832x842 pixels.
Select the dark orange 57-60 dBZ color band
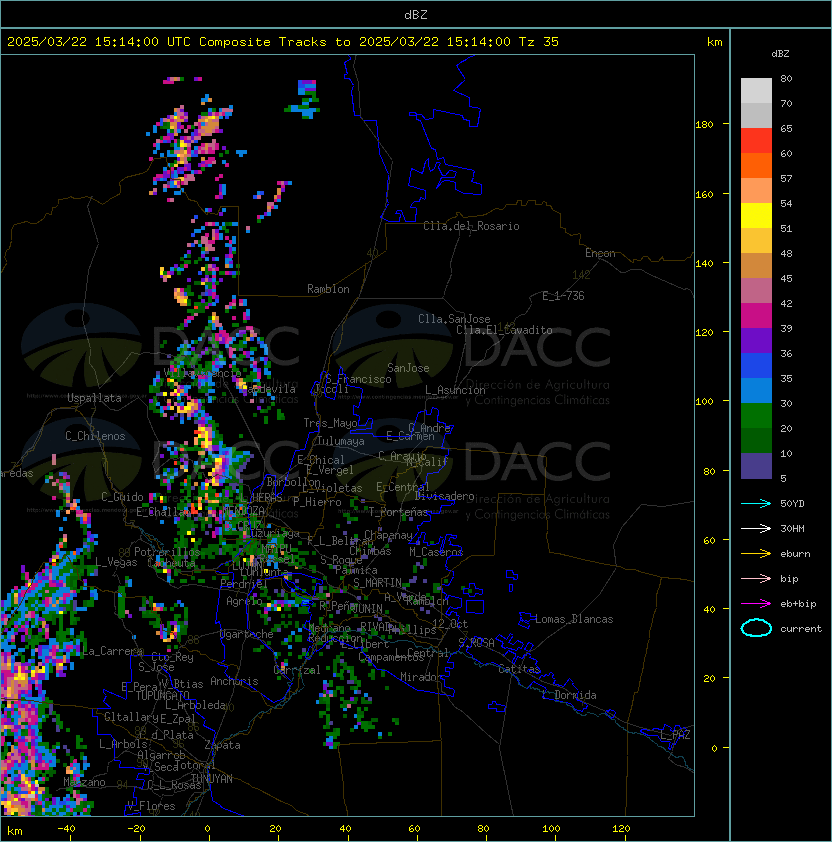756,165
